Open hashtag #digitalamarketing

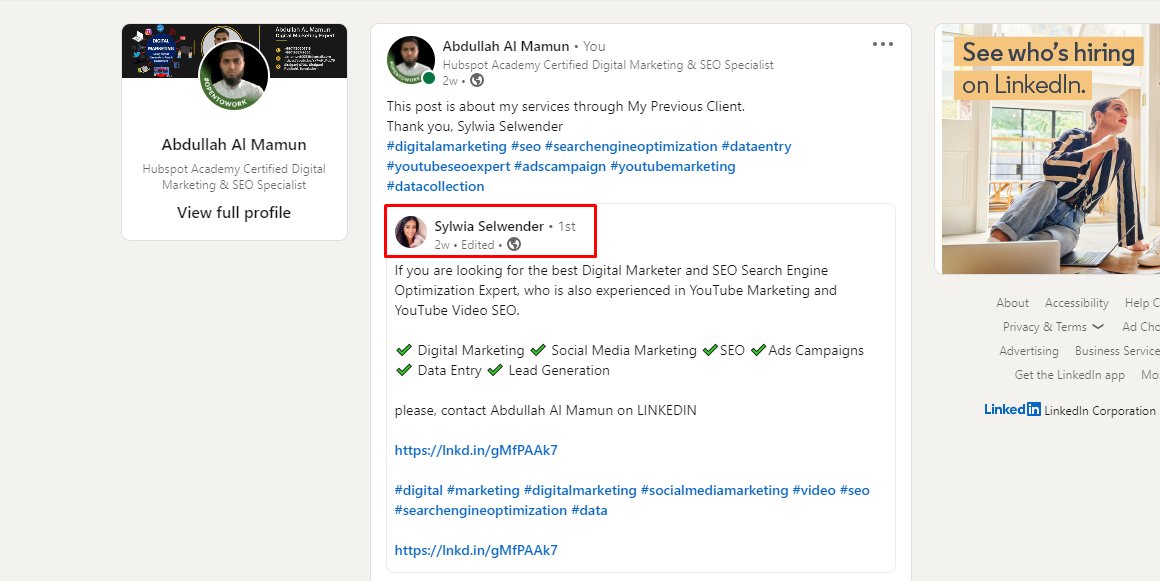(x=447, y=147)
